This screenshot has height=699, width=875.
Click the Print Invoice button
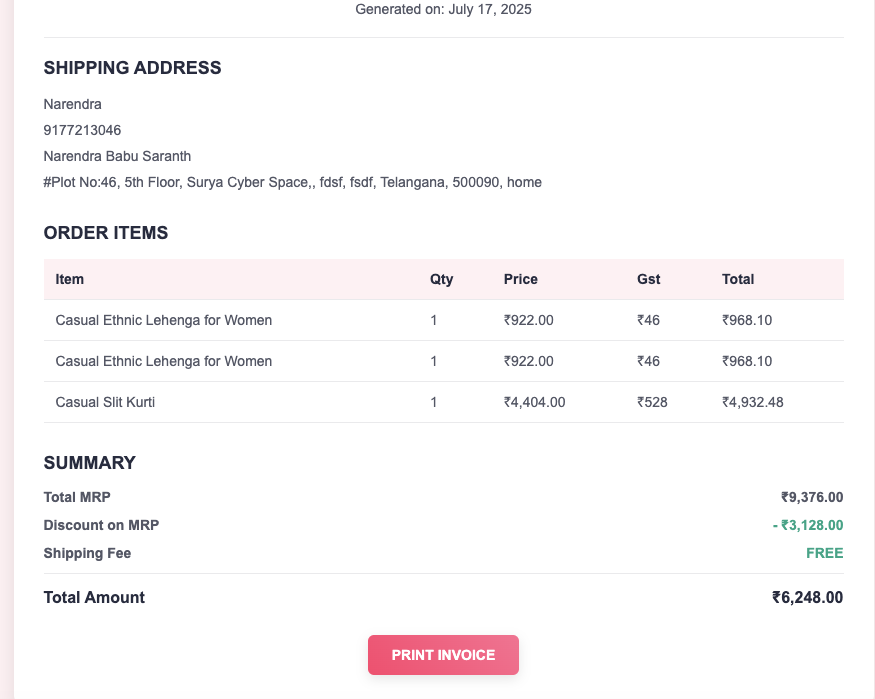click(x=443, y=655)
